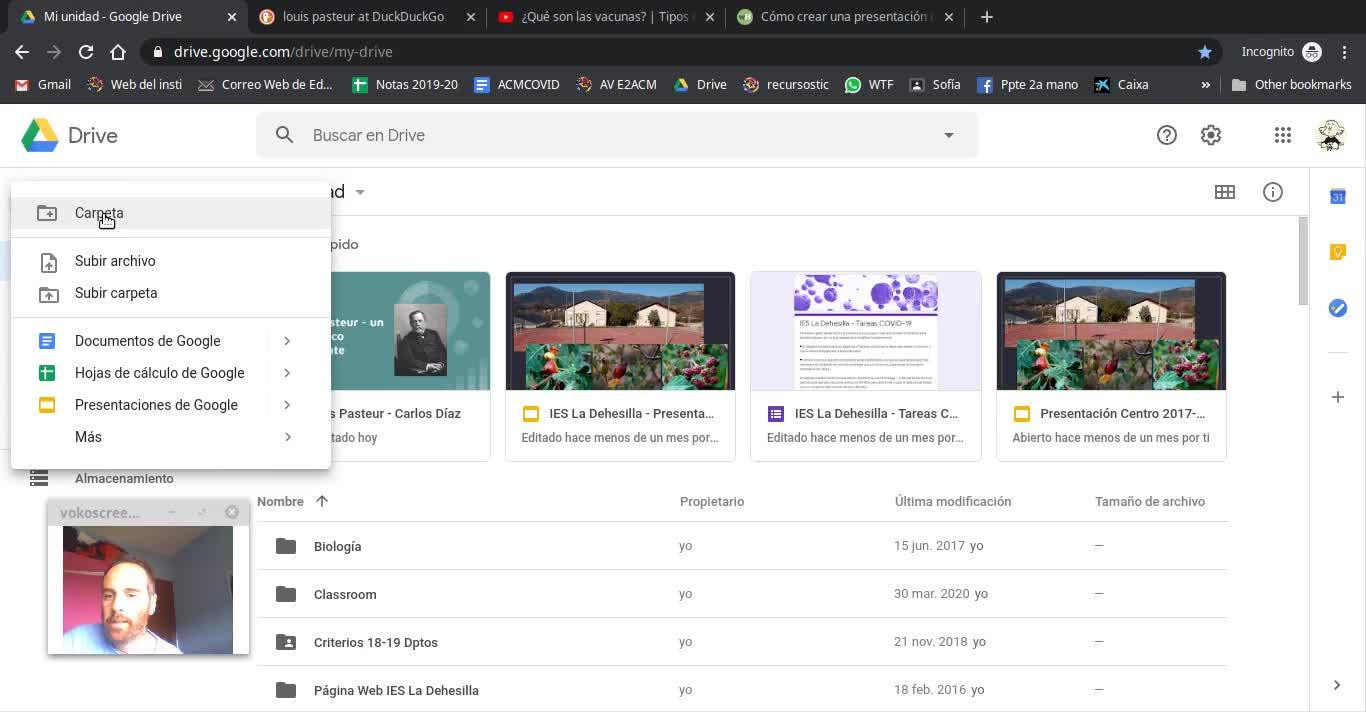The width and height of the screenshot is (1366, 712).
Task: Open the IES La Dehesilla Tareas thumbnail
Action: [865, 331]
